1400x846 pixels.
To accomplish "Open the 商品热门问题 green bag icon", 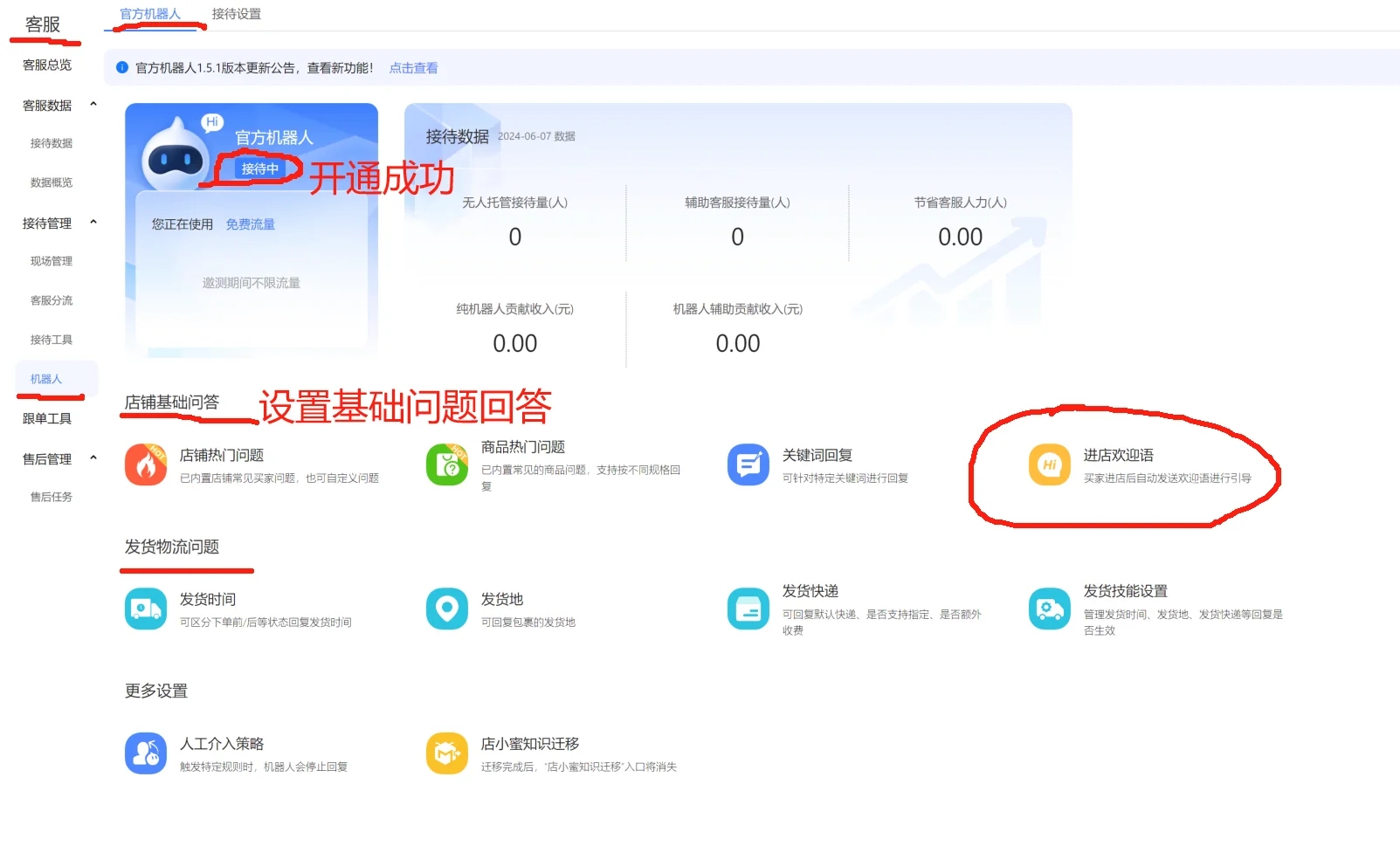I will pos(447,464).
